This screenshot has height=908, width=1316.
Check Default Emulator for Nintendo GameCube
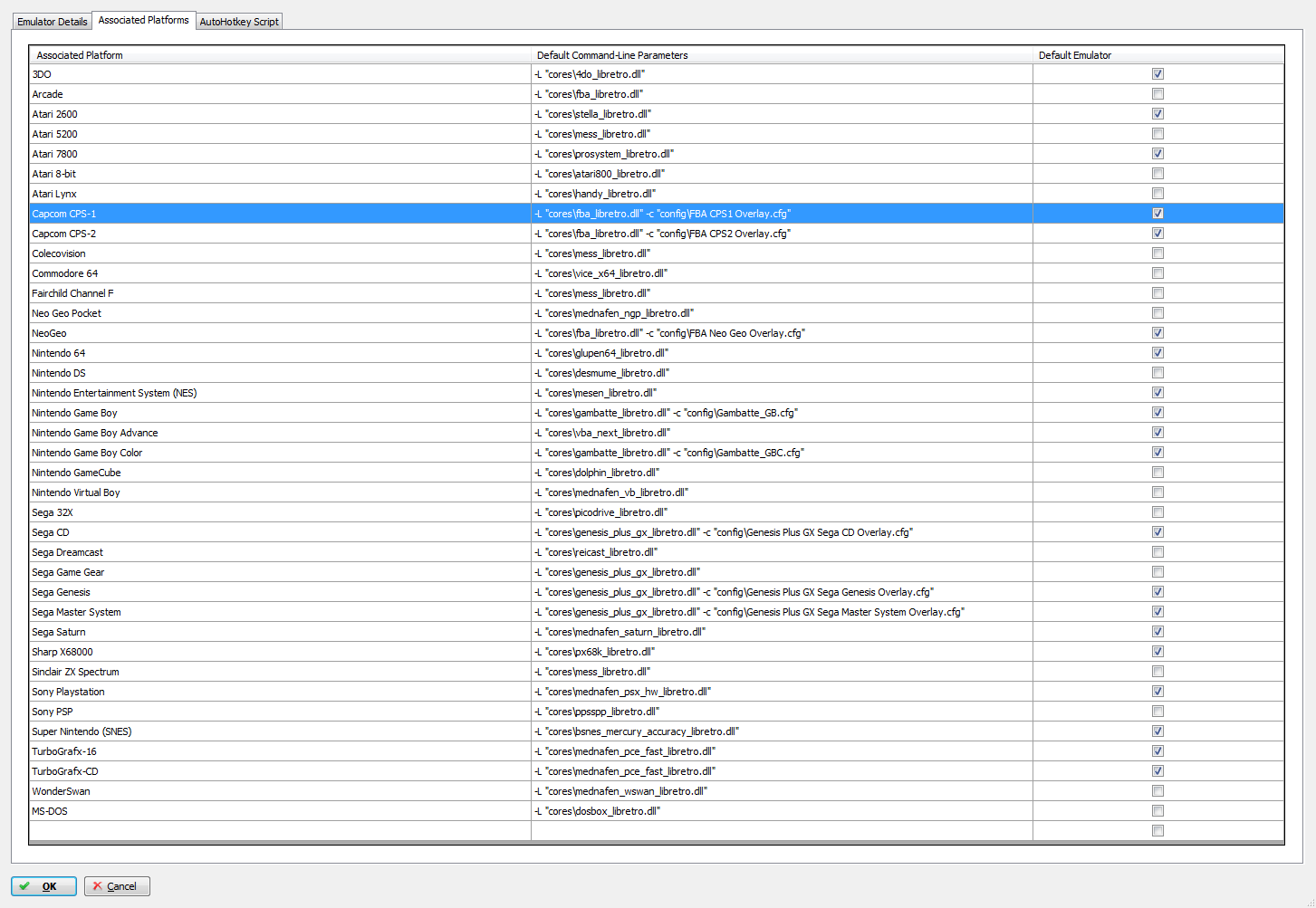(x=1158, y=473)
